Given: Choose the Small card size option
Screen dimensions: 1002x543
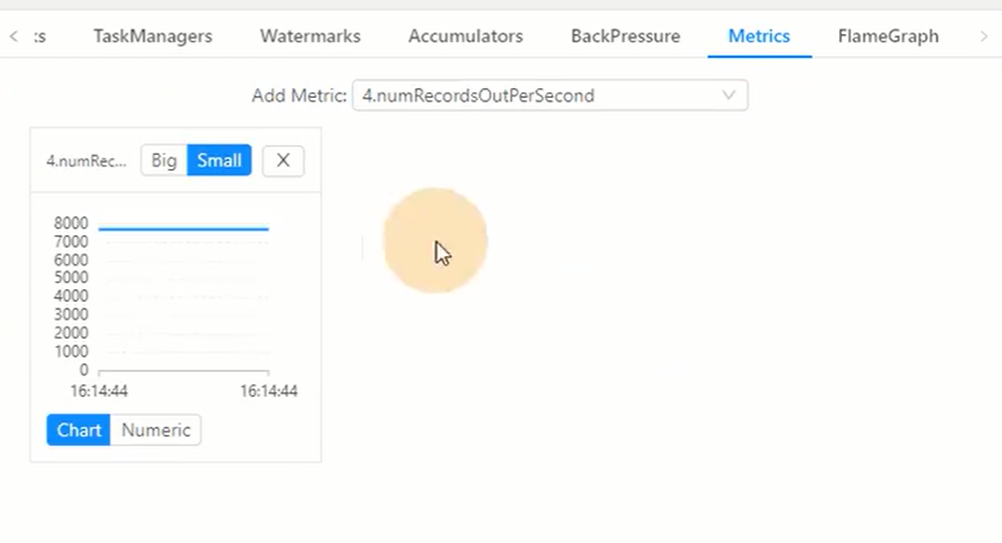Looking at the screenshot, I should click(219, 161).
